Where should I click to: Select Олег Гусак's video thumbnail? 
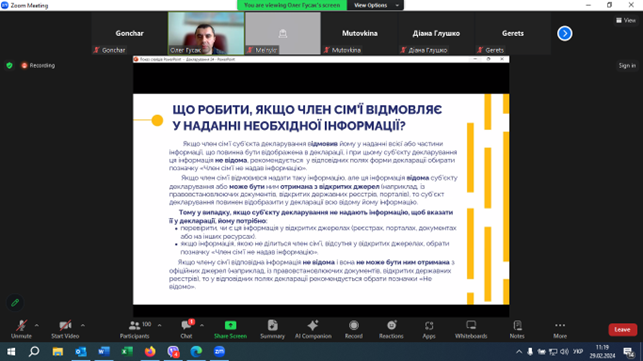(x=206, y=33)
